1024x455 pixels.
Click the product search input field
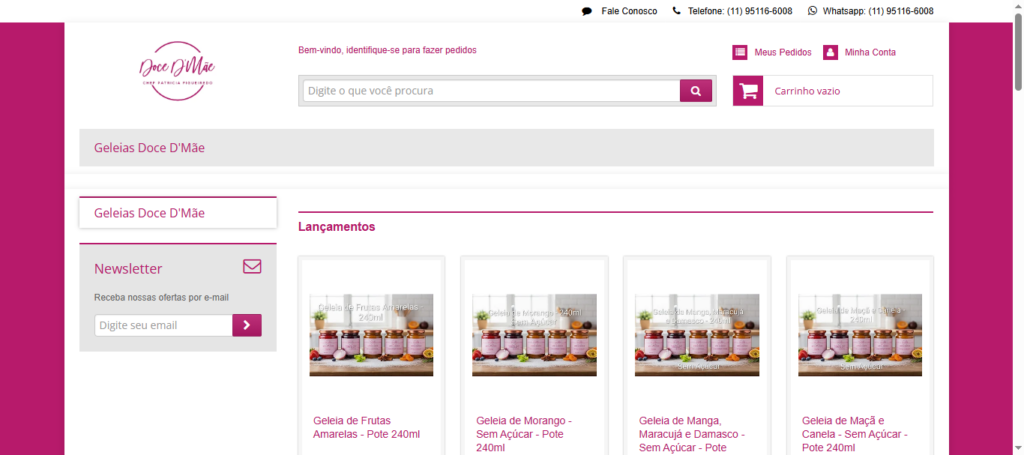point(492,91)
